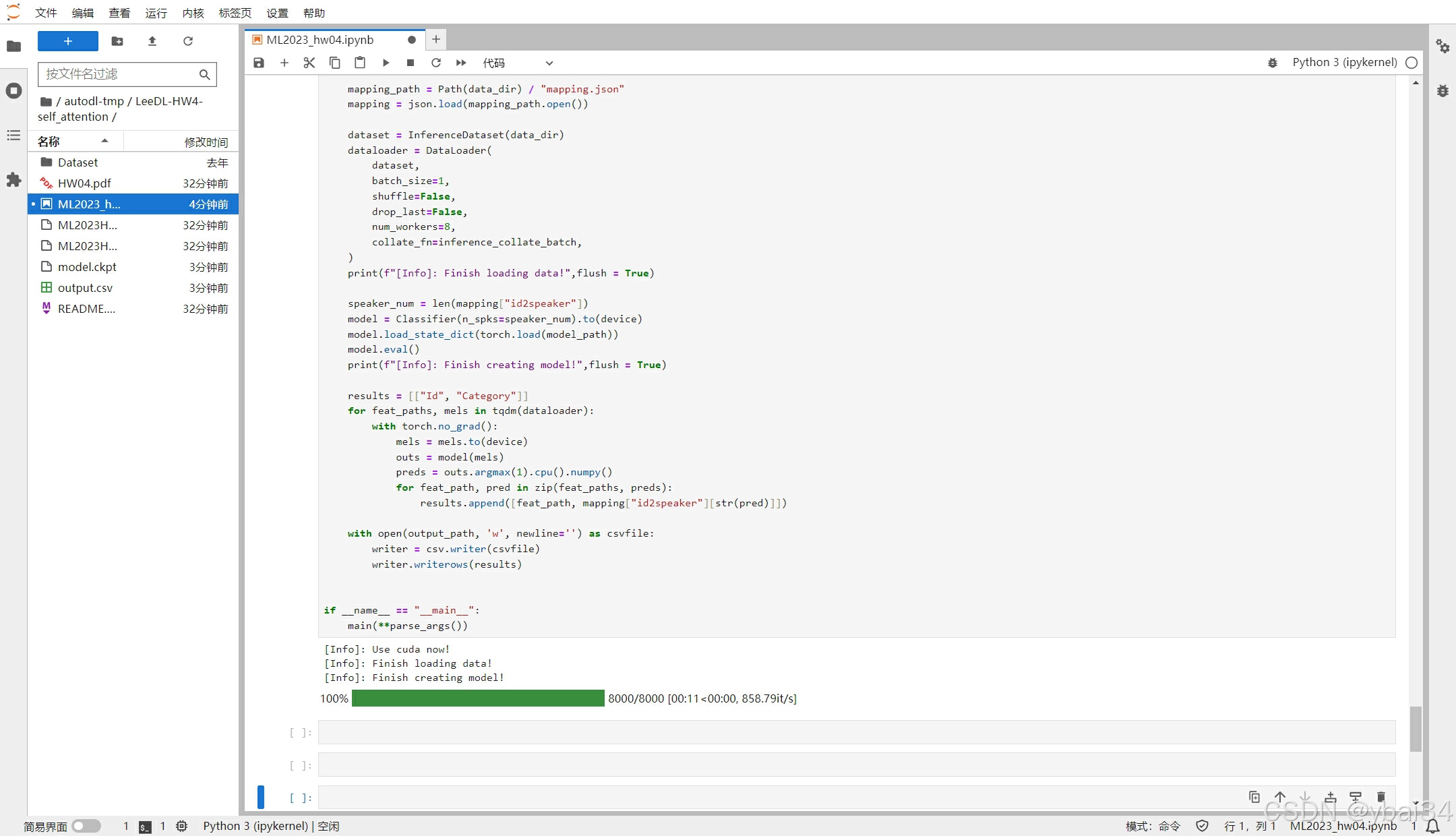Restart the kernel with the refresh icon
The width and height of the screenshot is (1456, 836).
tap(436, 63)
